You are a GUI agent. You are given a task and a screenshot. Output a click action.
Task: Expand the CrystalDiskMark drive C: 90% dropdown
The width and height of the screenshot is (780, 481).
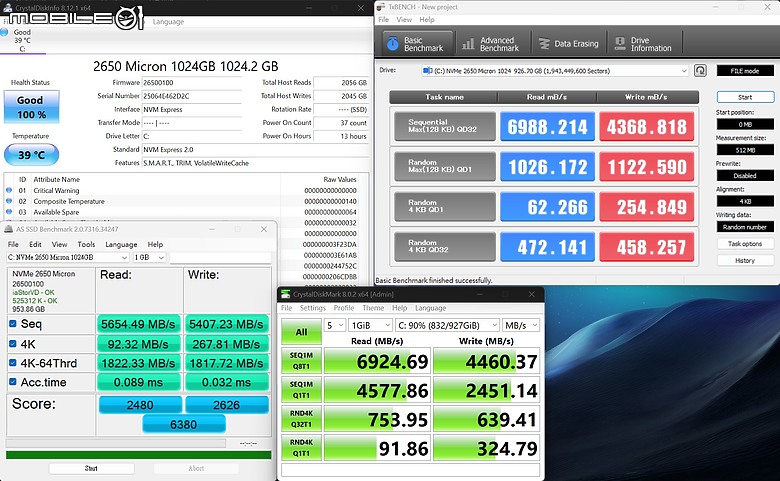(x=447, y=325)
